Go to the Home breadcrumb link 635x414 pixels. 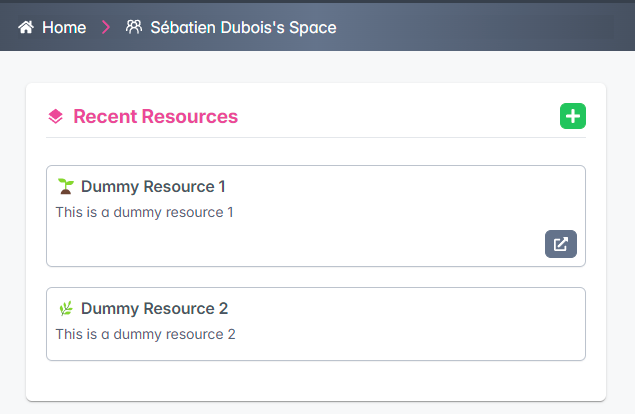(64, 28)
